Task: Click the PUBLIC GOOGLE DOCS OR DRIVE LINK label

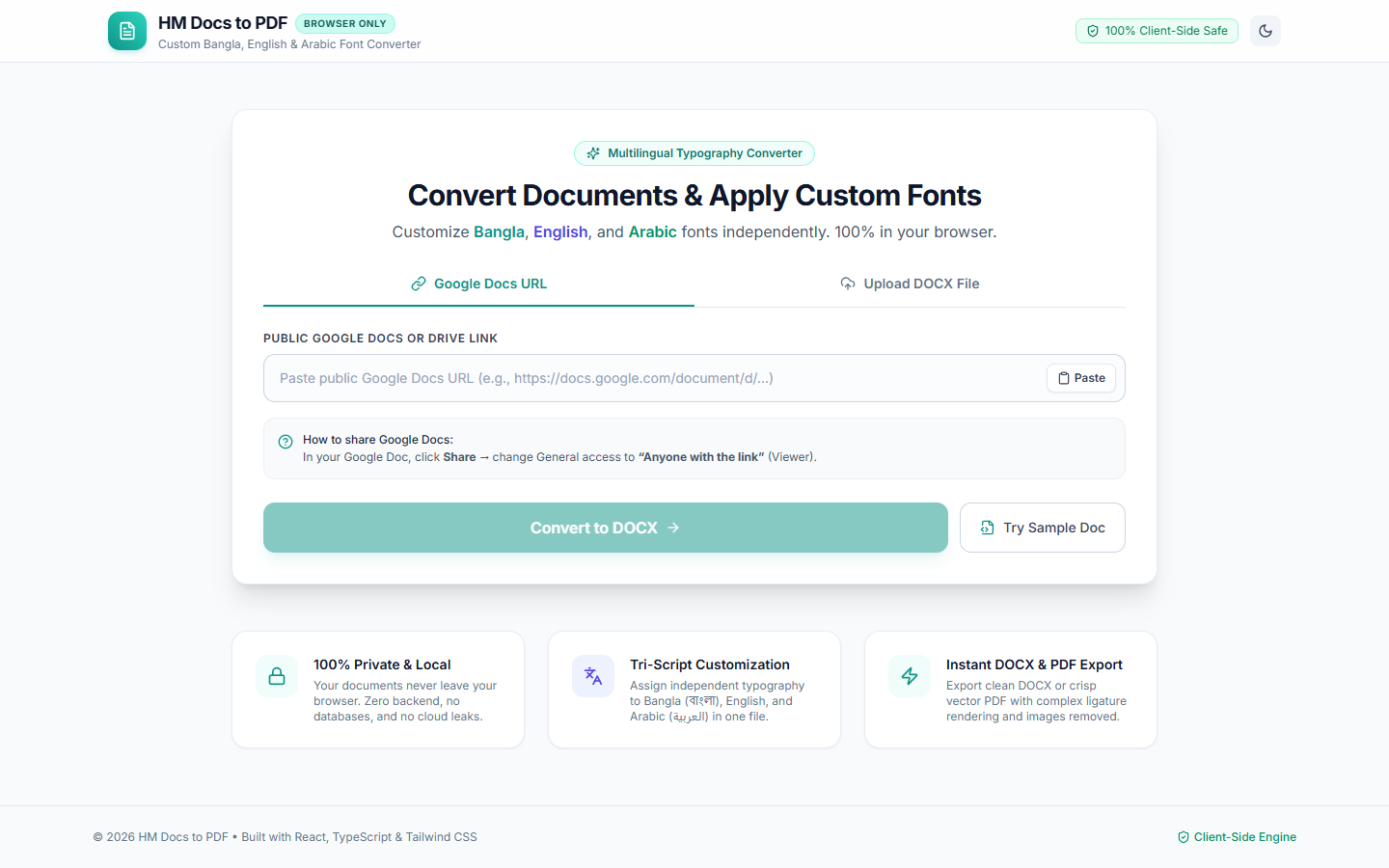Action: click(380, 339)
